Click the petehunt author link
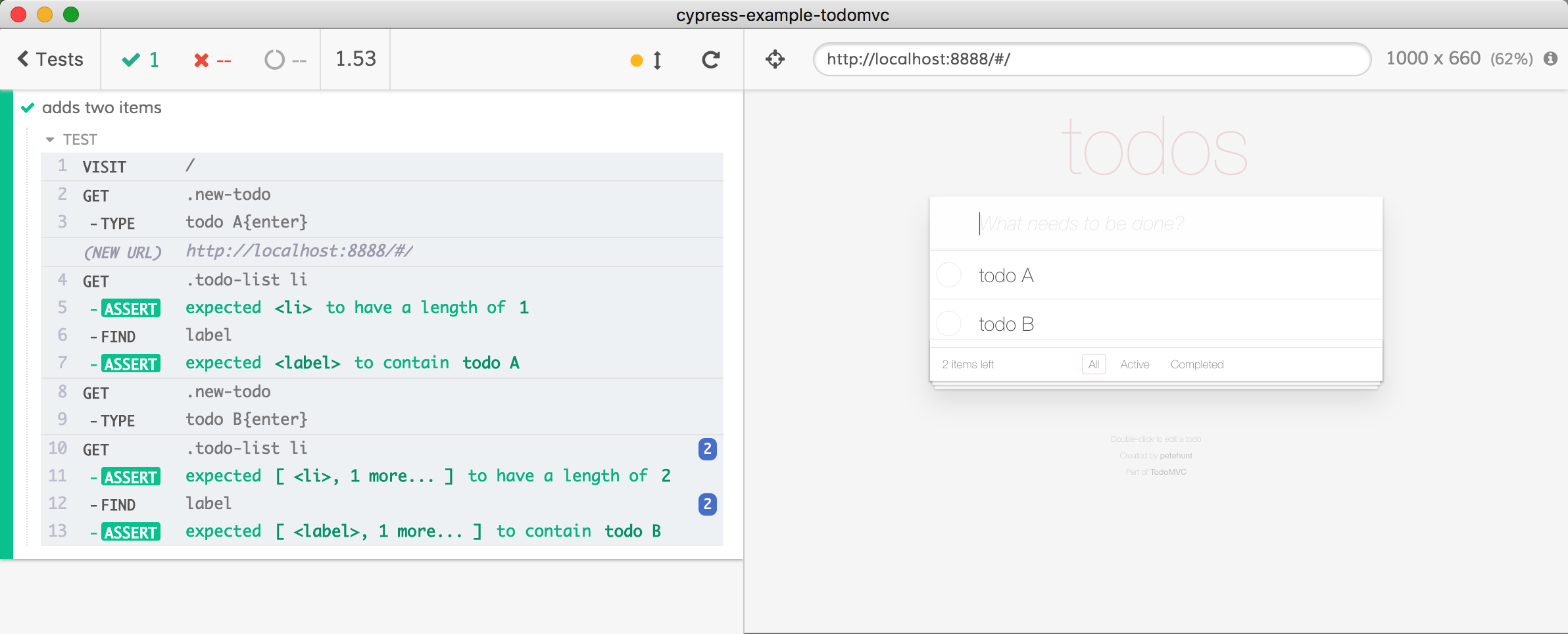Viewport: 1568px width, 634px height. click(1176, 456)
